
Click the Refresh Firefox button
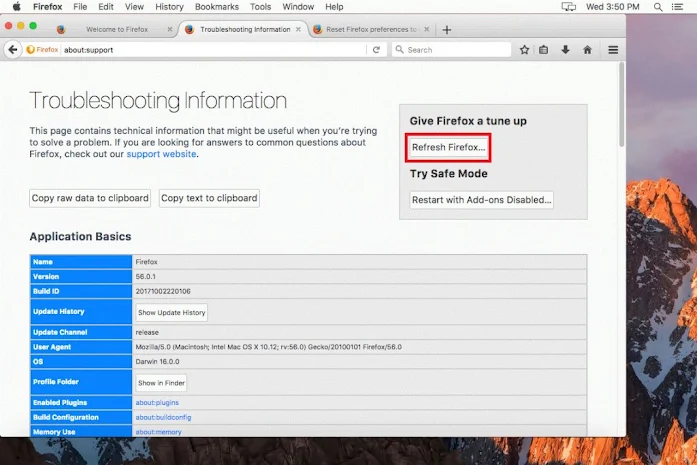click(448, 147)
